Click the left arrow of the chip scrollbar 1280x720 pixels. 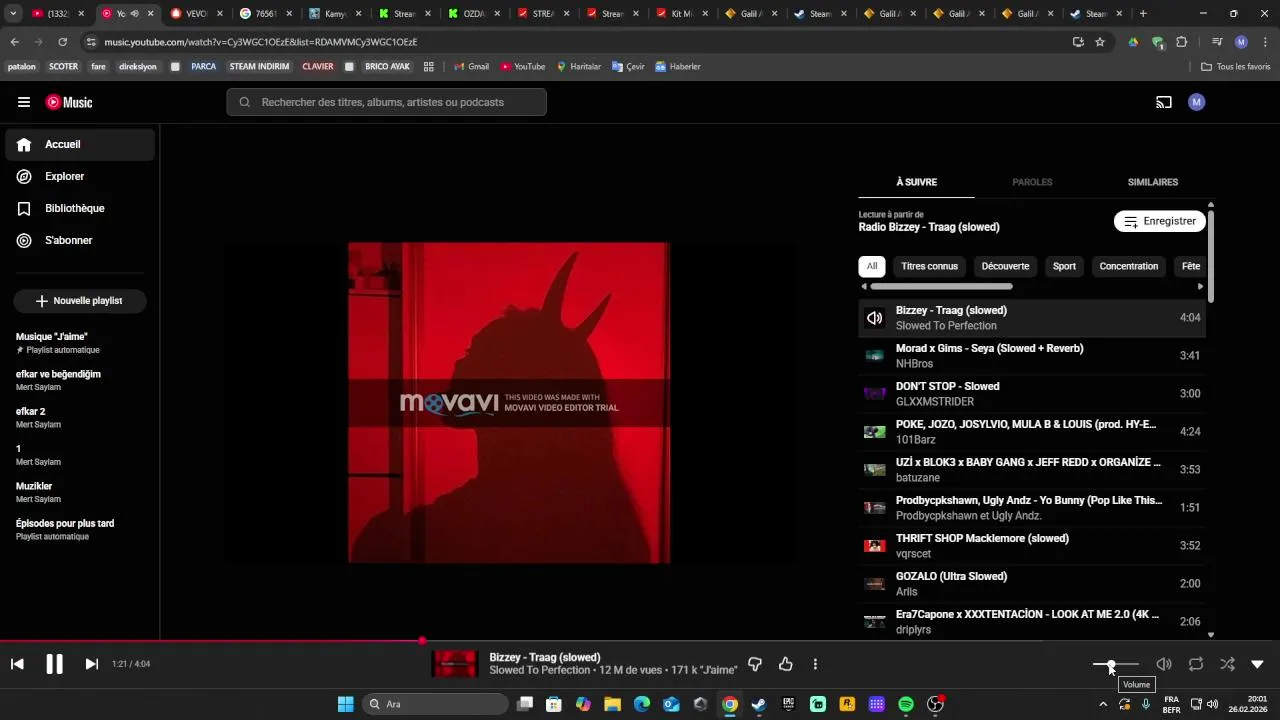coord(864,287)
